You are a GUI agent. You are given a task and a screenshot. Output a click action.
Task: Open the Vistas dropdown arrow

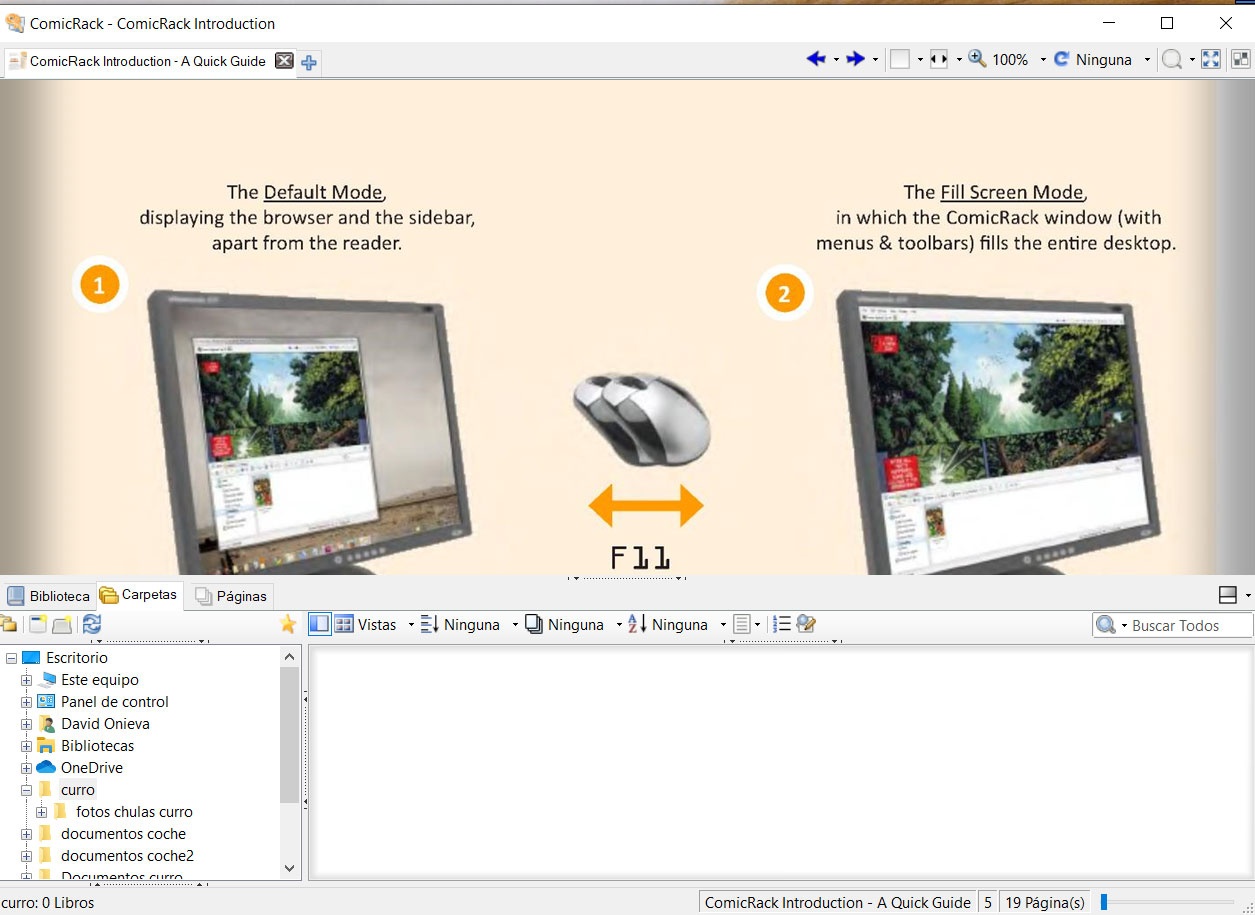411,625
